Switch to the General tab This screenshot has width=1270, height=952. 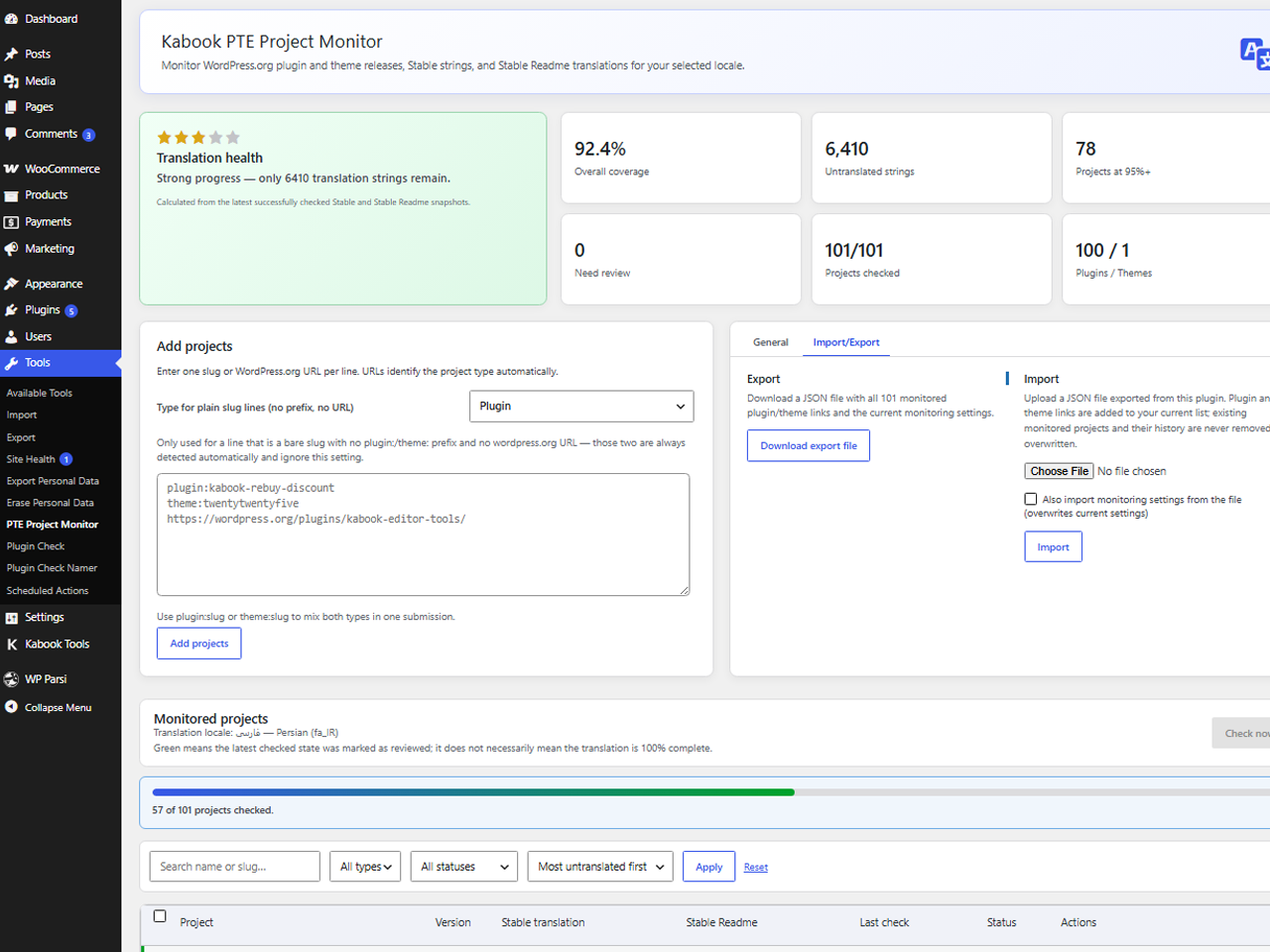(771, 342)
